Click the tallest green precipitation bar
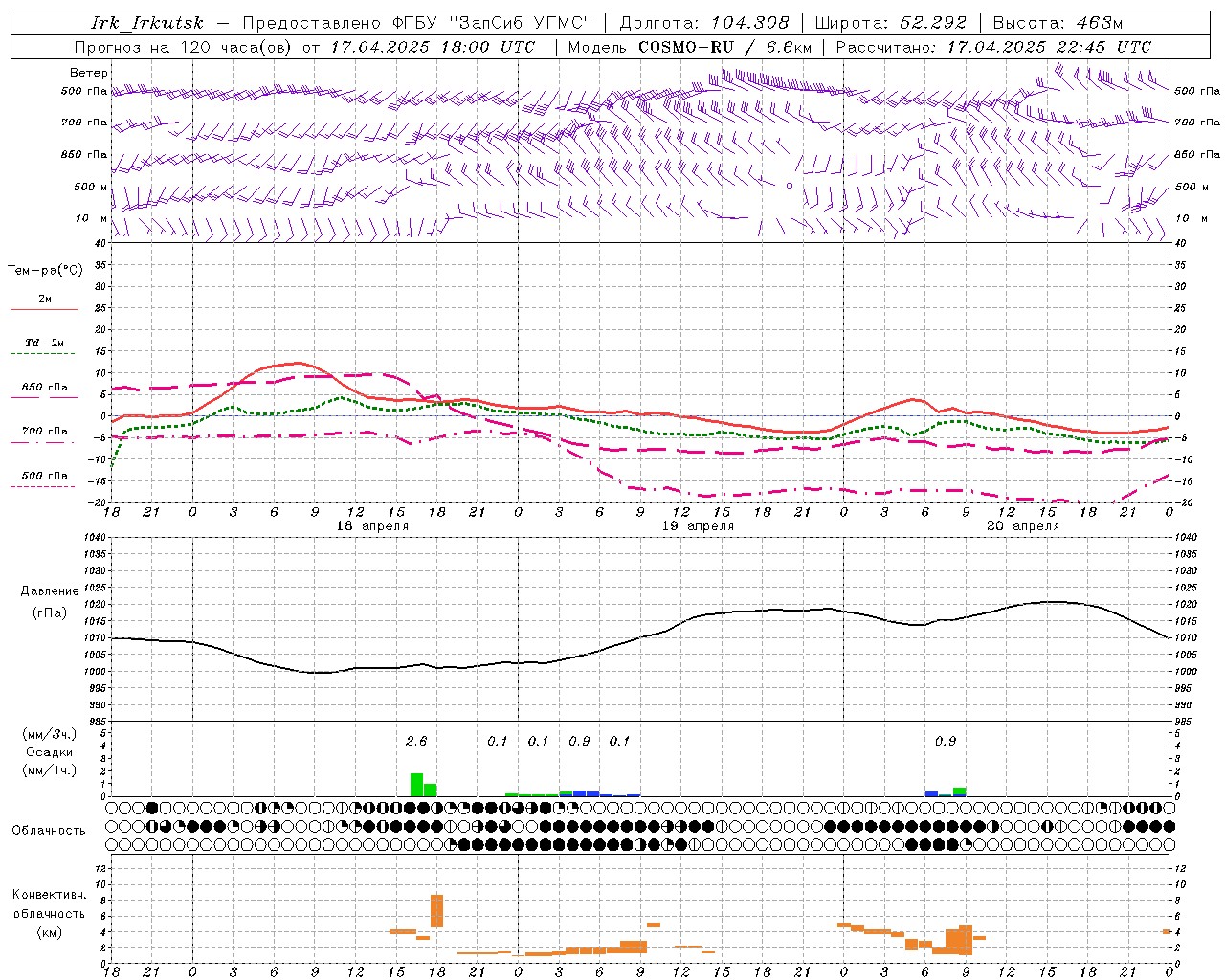 tap(416, 784)
